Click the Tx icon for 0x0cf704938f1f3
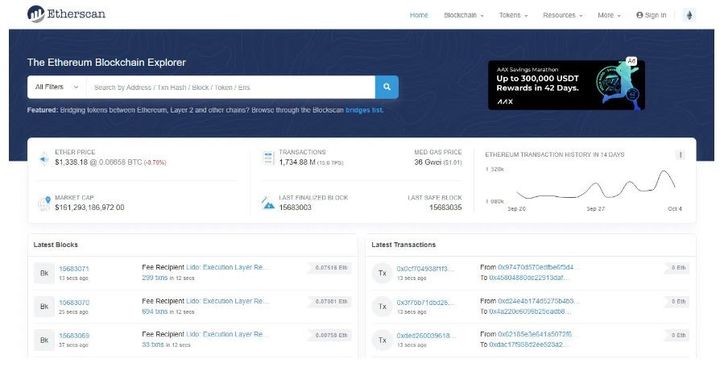 pos(382,273)
